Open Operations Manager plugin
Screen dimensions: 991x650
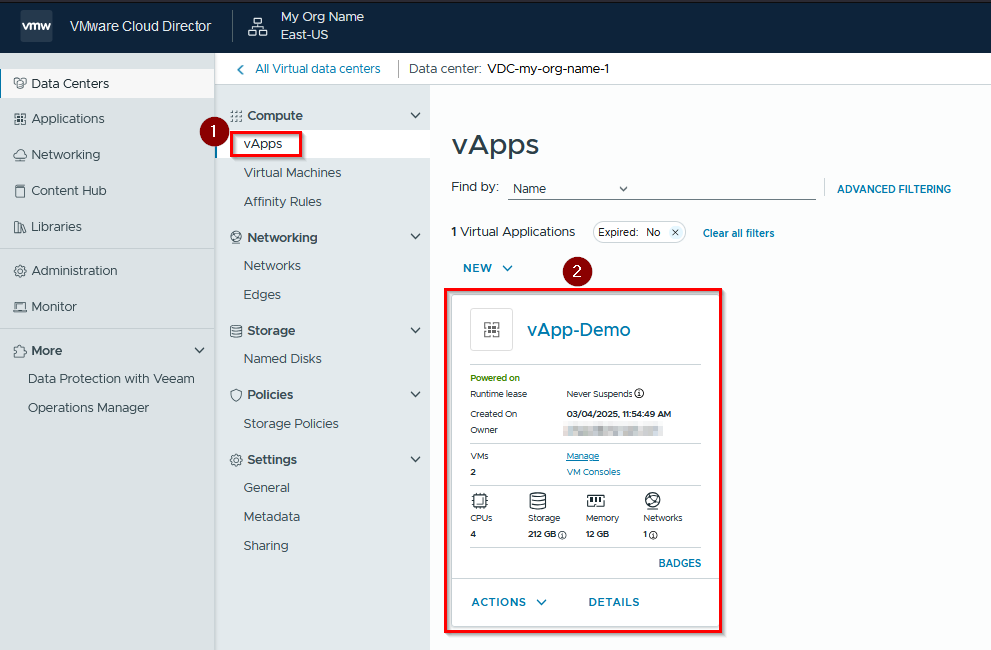(88, 408)
